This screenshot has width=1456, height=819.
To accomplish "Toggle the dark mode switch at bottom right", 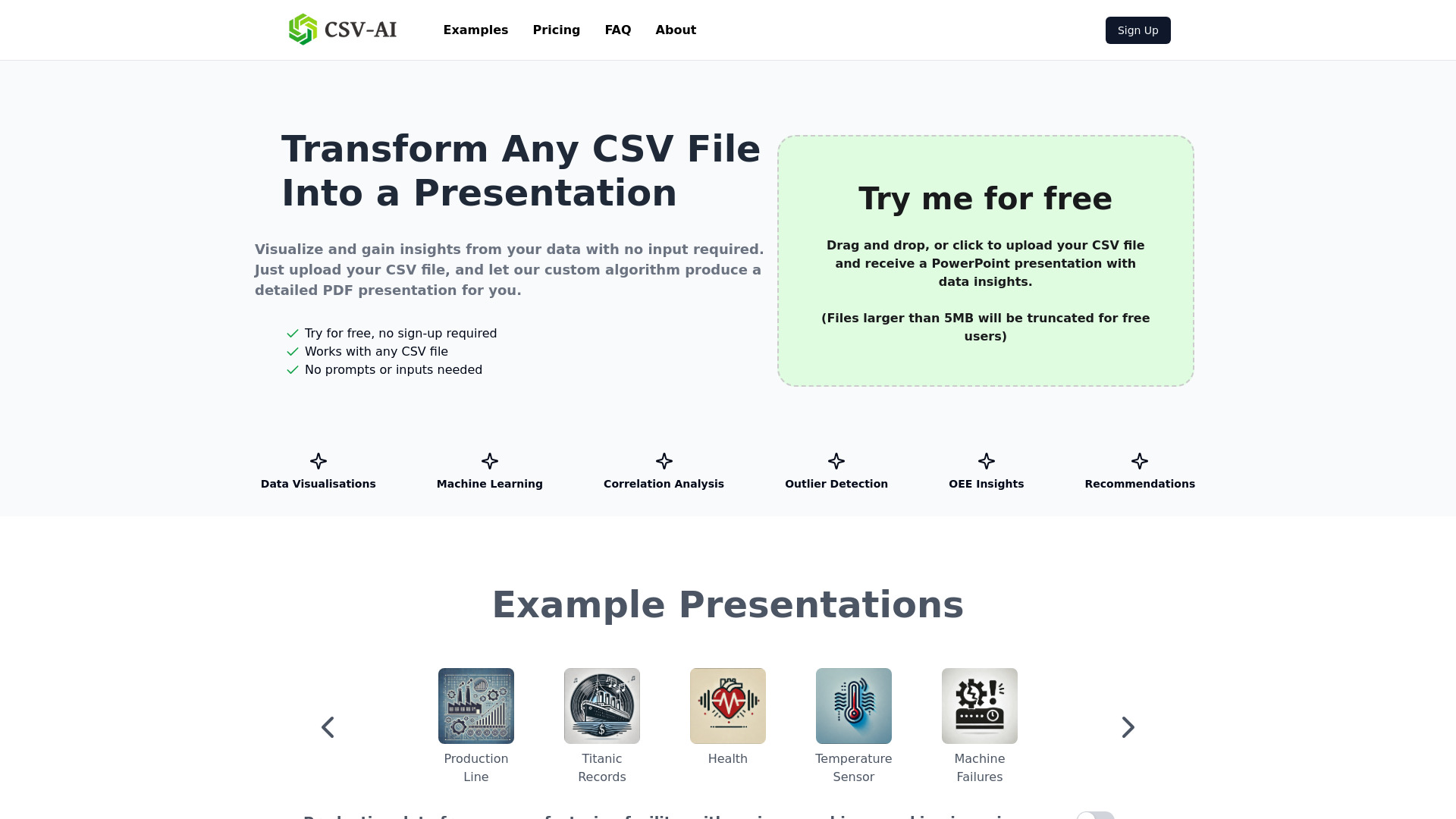I will tap(1094, 816).
